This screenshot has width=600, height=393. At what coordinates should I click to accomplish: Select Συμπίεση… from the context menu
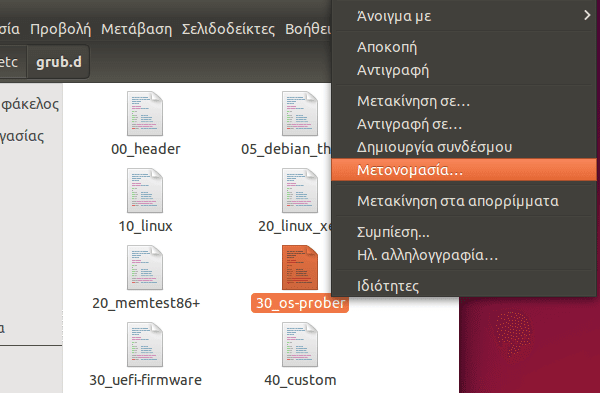(x=464, y=232)
